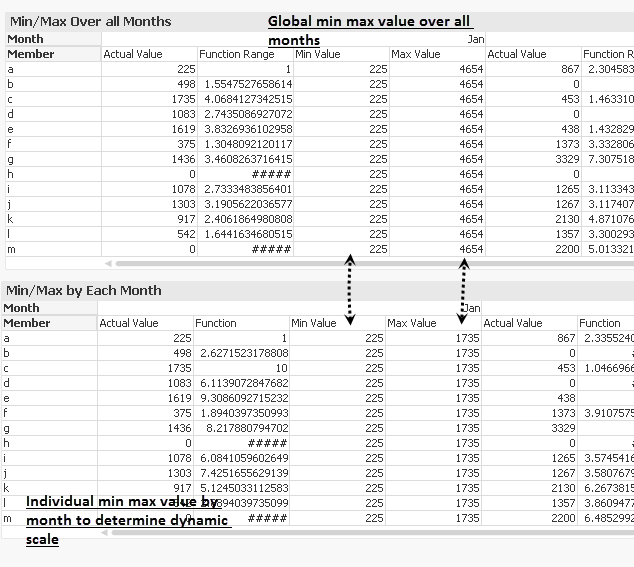The image size is (634, 567).
Task: Select the Jan header in top table
Action: coord(476,39)
